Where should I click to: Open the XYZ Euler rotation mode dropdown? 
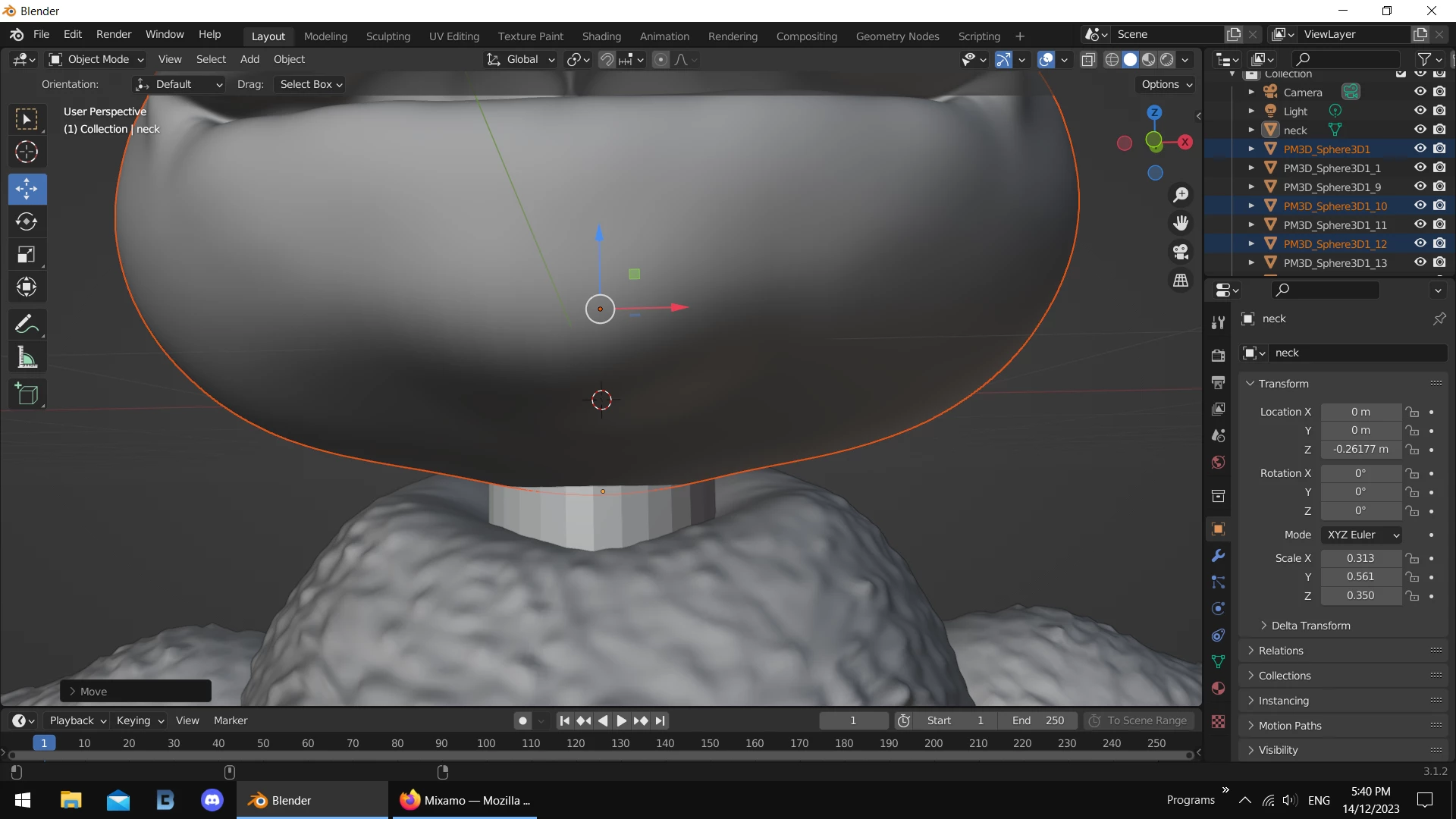pos(1363,535)
